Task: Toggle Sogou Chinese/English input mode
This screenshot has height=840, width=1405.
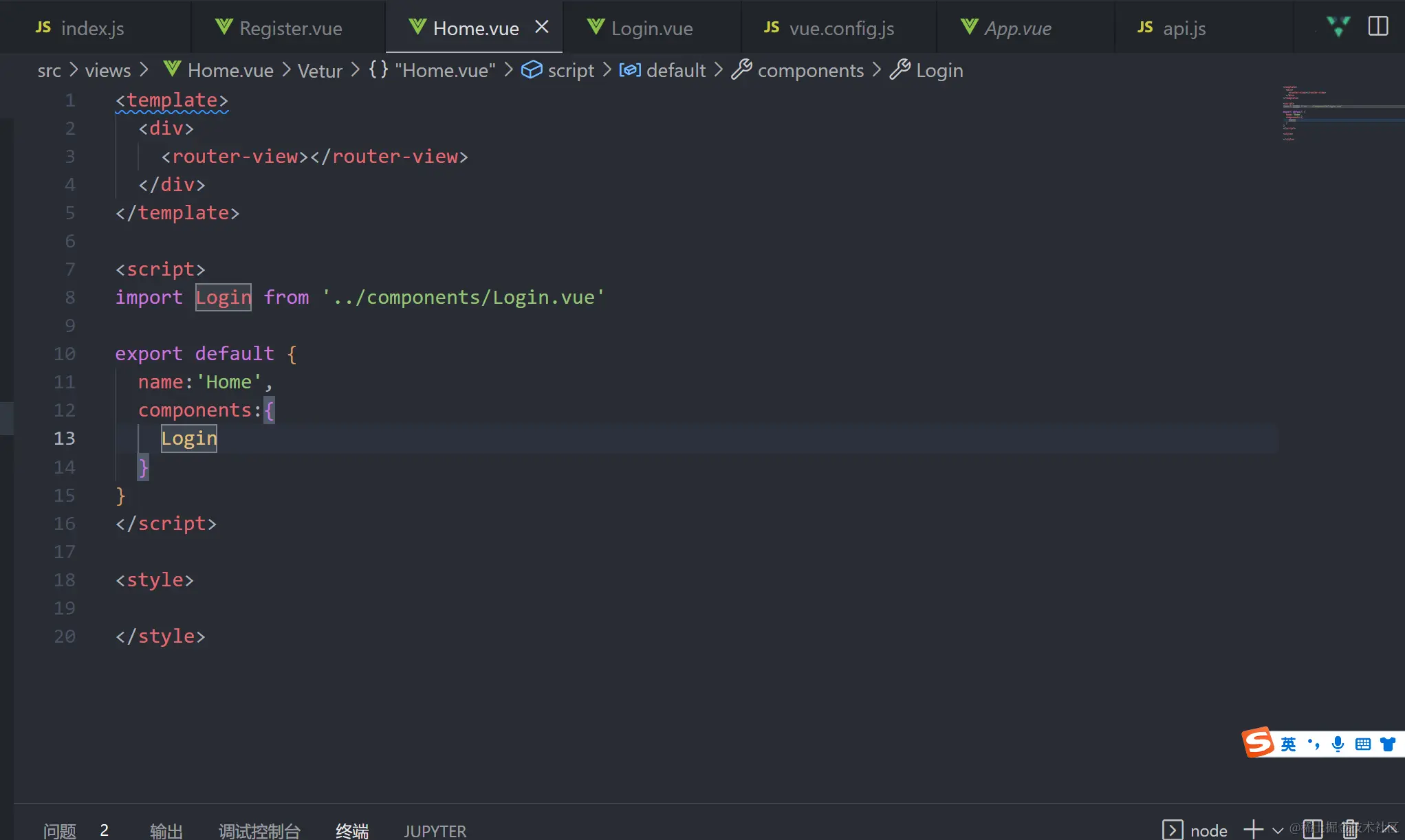Action: coord(1288,744)
